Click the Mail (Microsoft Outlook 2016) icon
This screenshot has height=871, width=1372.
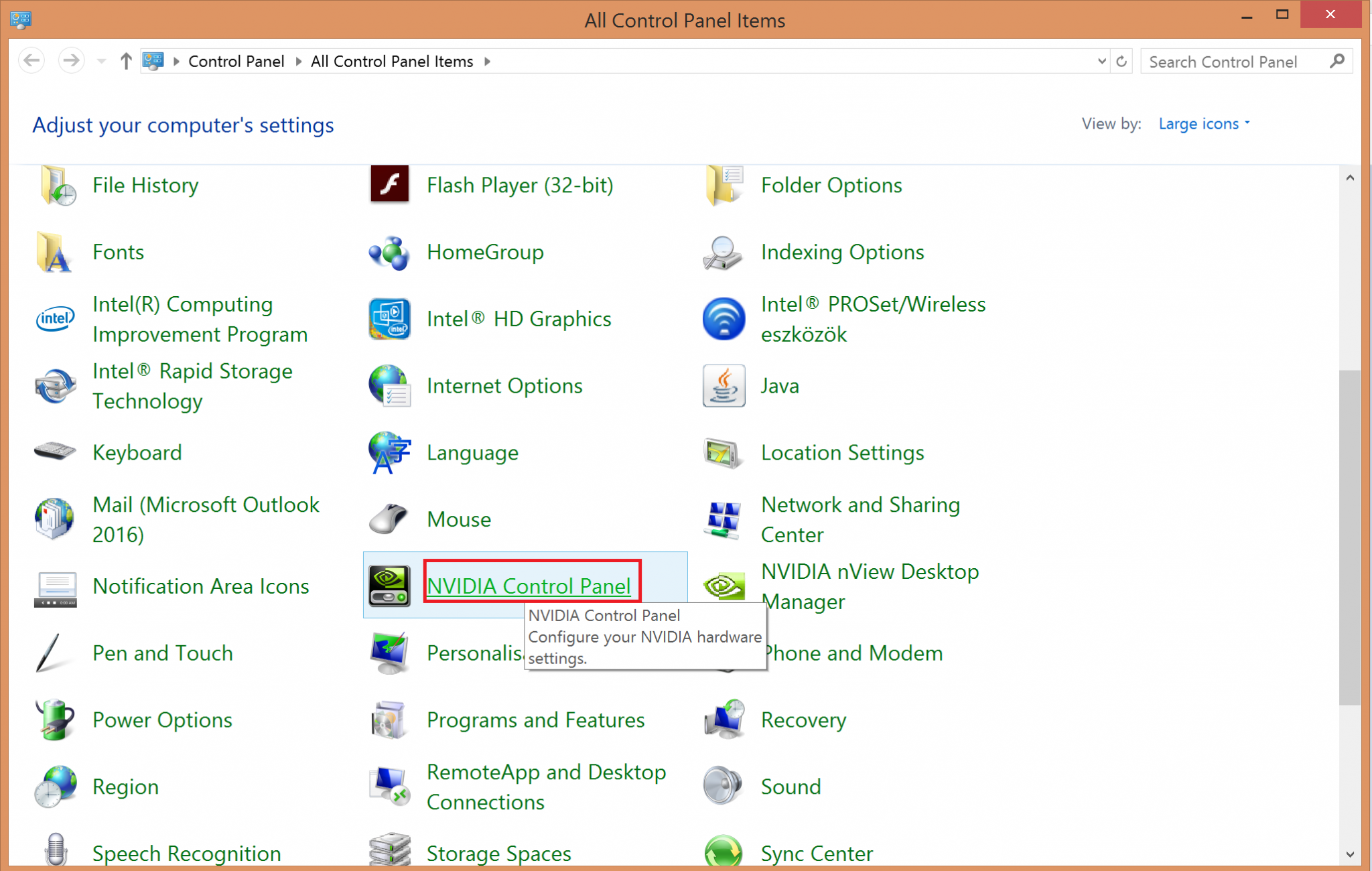point(55,519)
